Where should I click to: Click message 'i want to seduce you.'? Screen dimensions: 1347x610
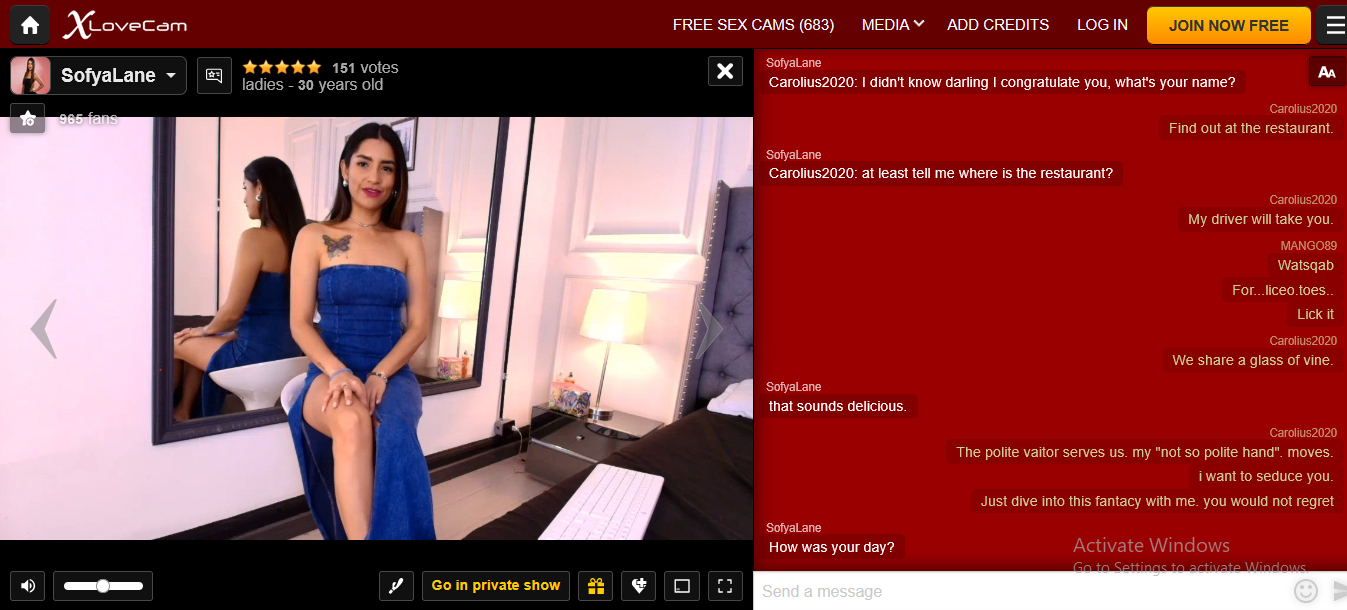(1266, 476)
